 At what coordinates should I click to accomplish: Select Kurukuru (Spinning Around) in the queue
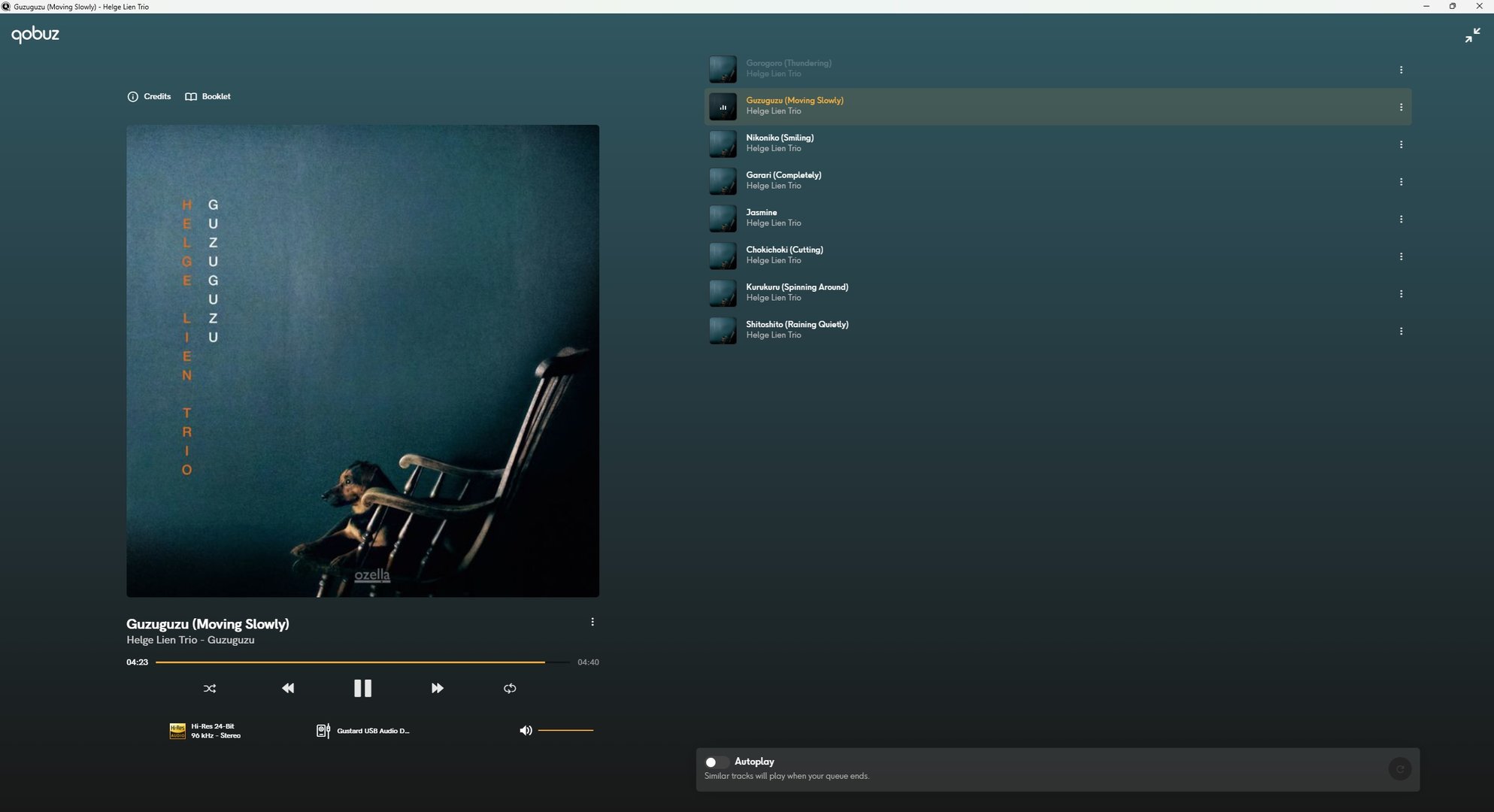[796, 287]
